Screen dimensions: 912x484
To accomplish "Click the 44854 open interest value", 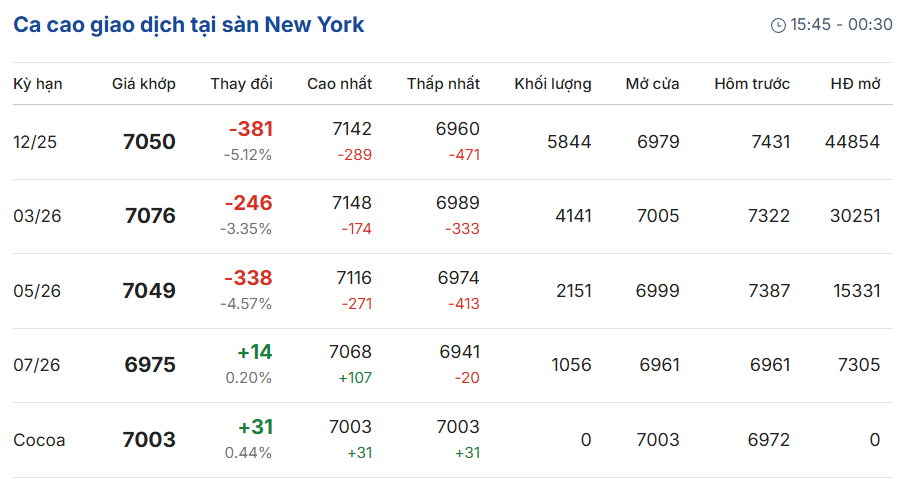I will 852,142.
